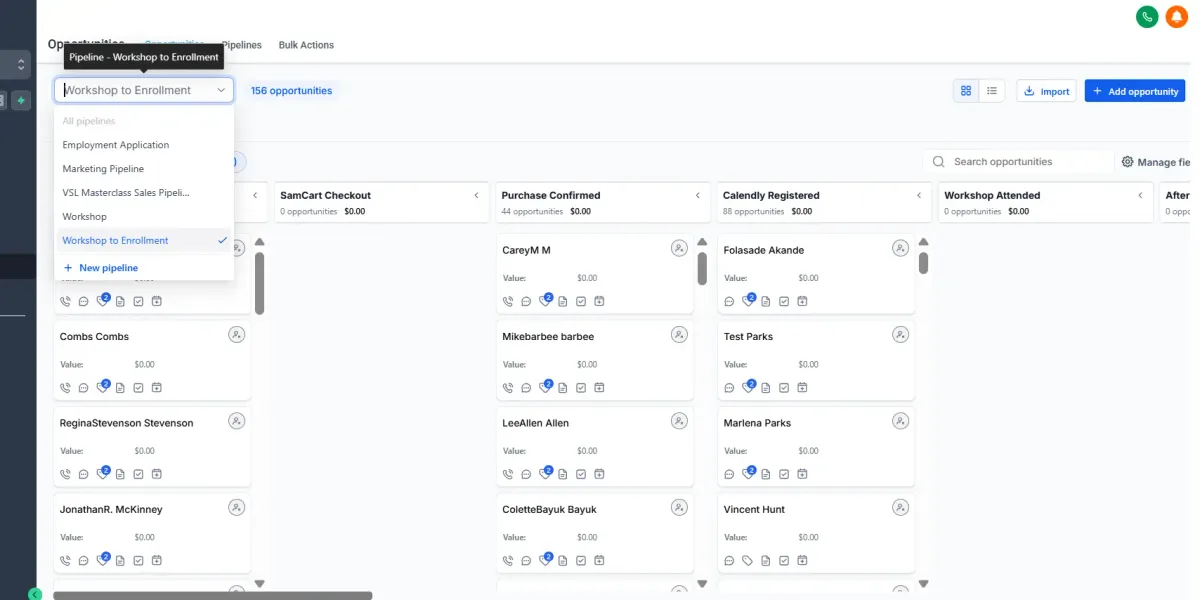
Task: Open tasks on Test Parks card
Action: click(x=785, y=387)
